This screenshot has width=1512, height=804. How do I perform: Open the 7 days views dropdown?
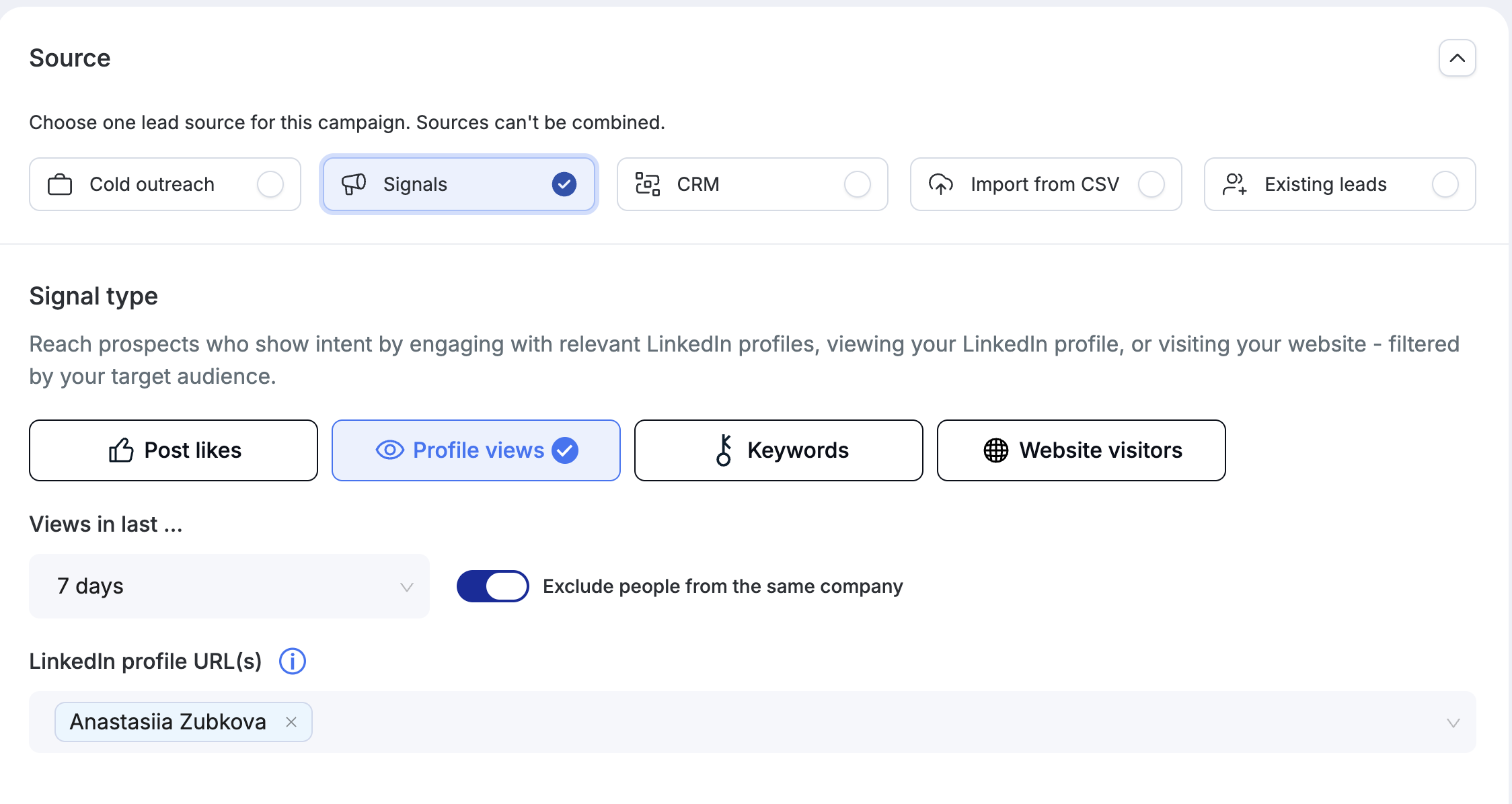pos(229,586)
